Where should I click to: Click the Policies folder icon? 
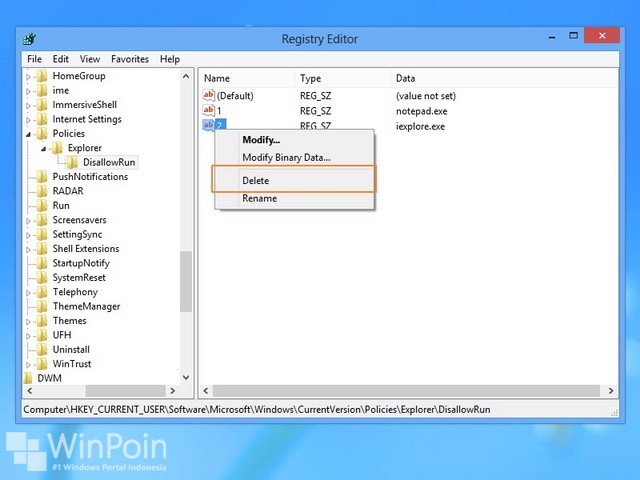point(42,134)
